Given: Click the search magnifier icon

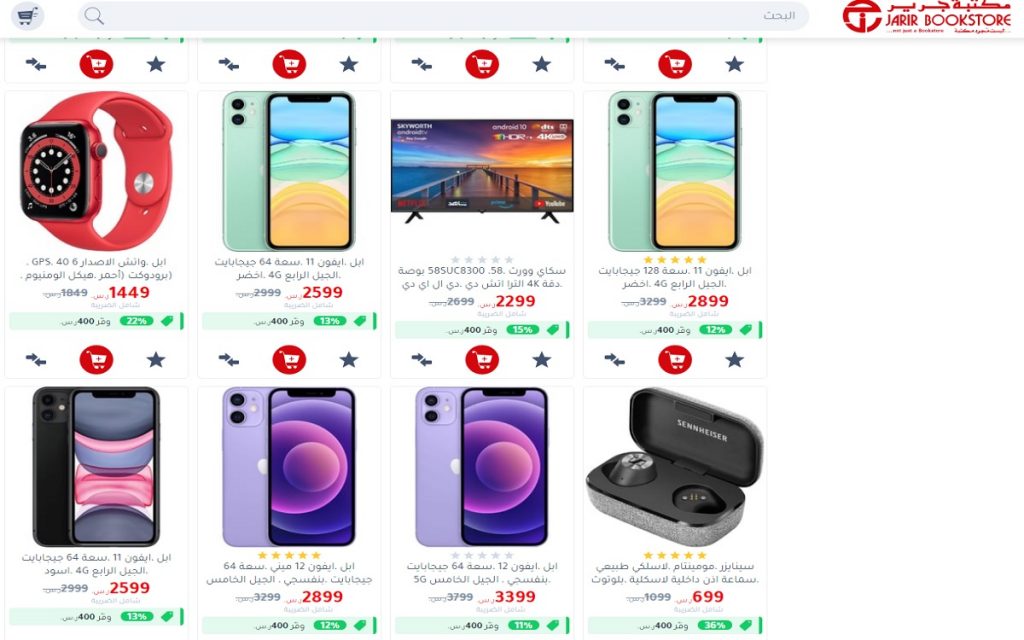Looking at the screenshot, I should click(94, 16).
